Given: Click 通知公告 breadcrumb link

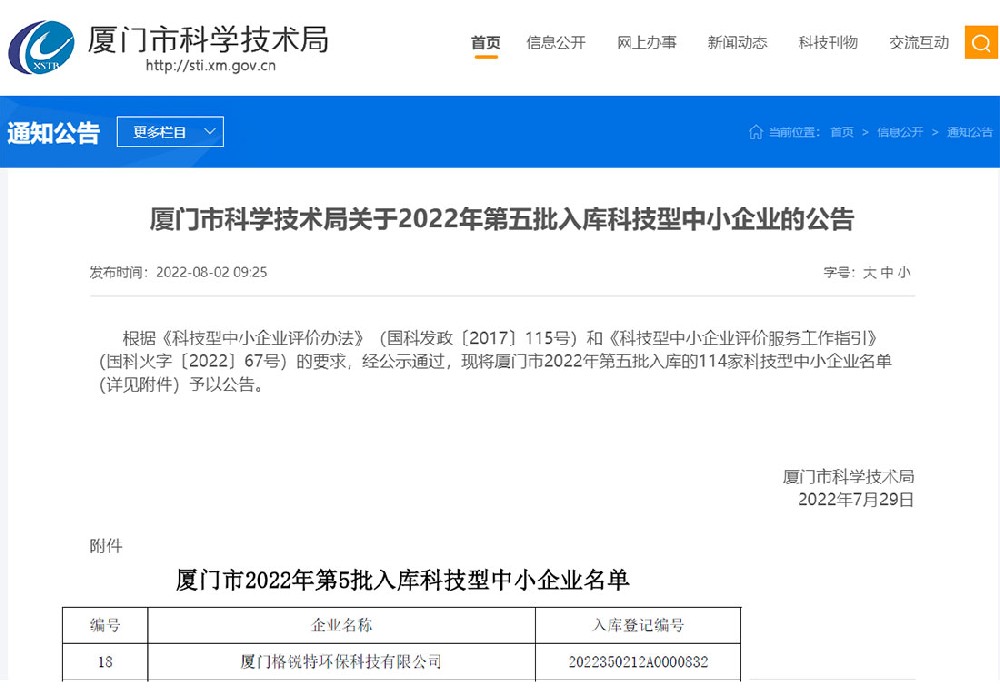Looking at the screenshot, I should 969,132.
